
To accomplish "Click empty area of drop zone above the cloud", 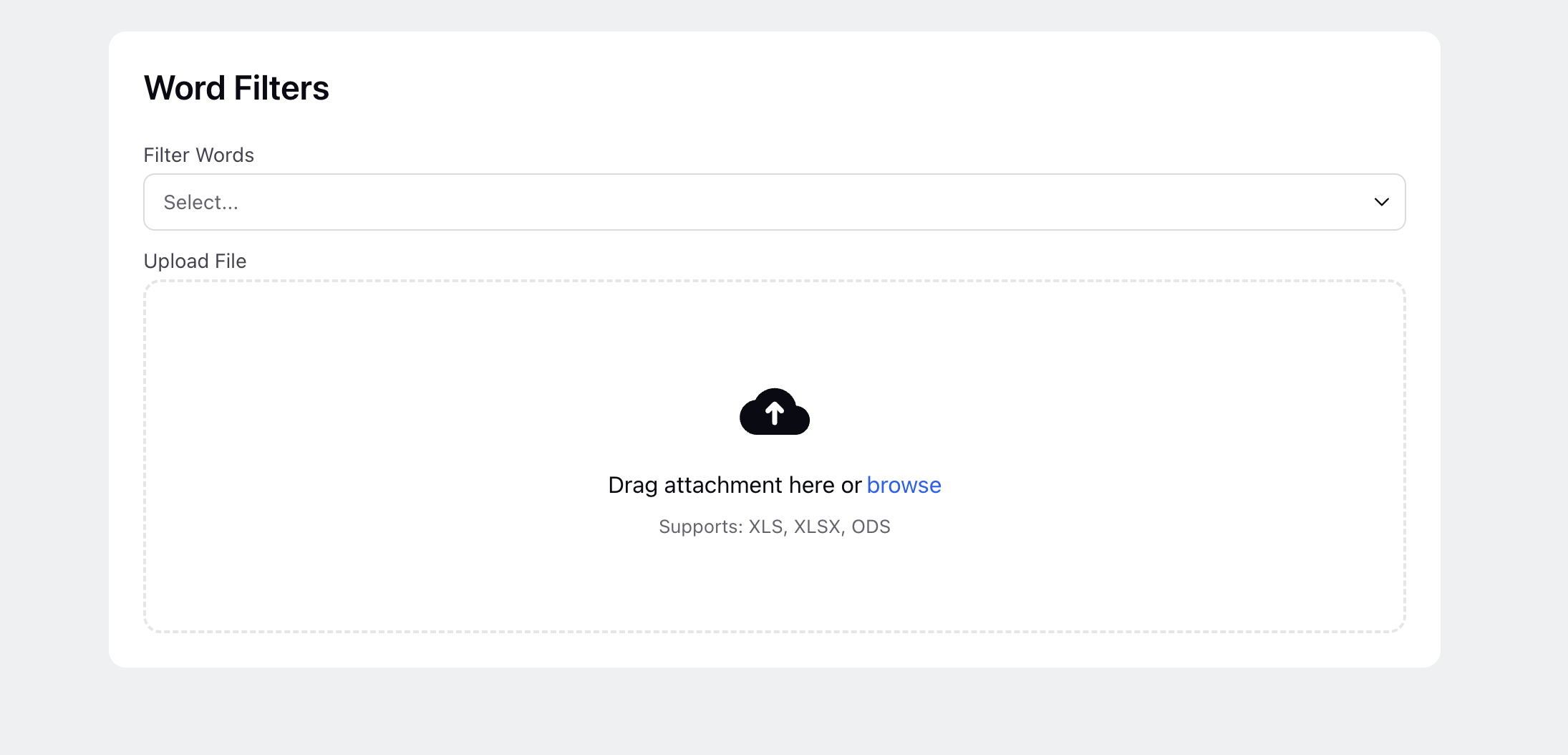I will tap(775, 333).
